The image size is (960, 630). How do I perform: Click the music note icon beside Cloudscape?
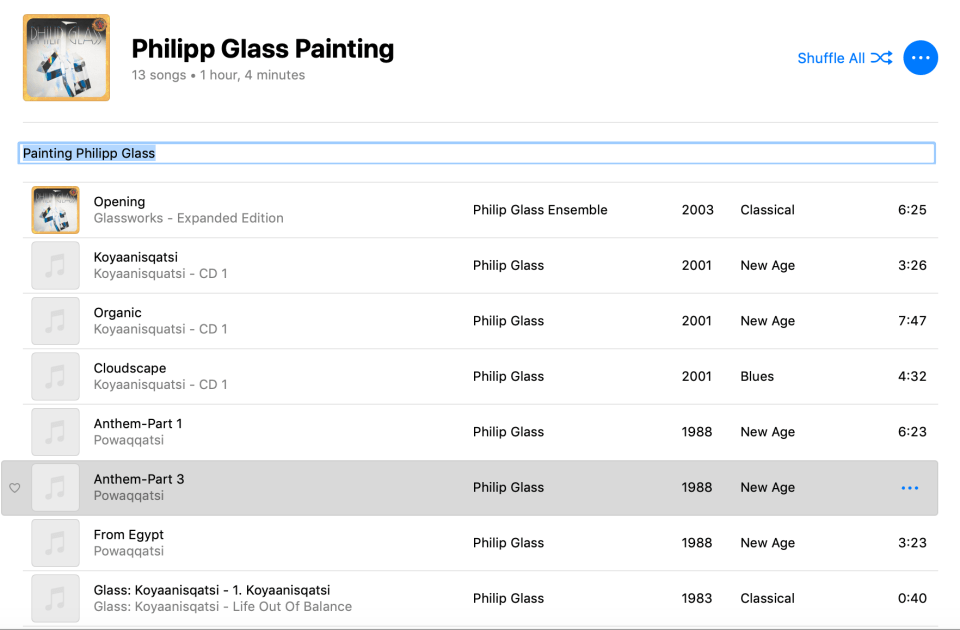[x=55, y=376]
